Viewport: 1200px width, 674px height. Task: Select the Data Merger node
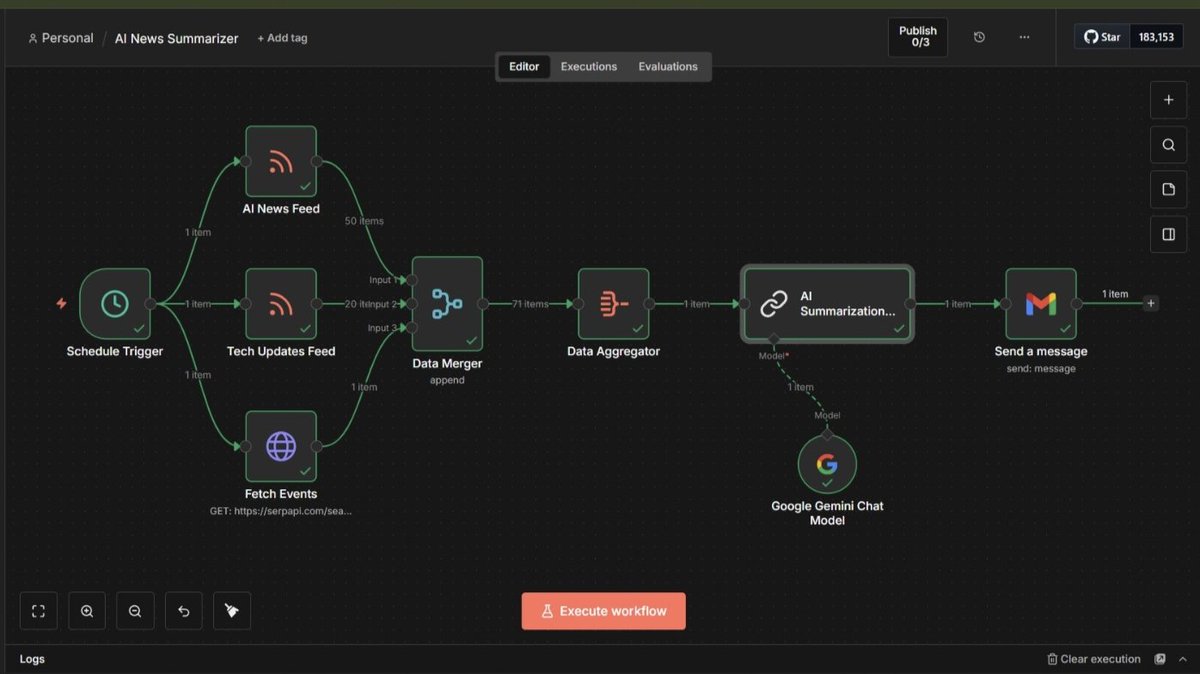[447, 304]
